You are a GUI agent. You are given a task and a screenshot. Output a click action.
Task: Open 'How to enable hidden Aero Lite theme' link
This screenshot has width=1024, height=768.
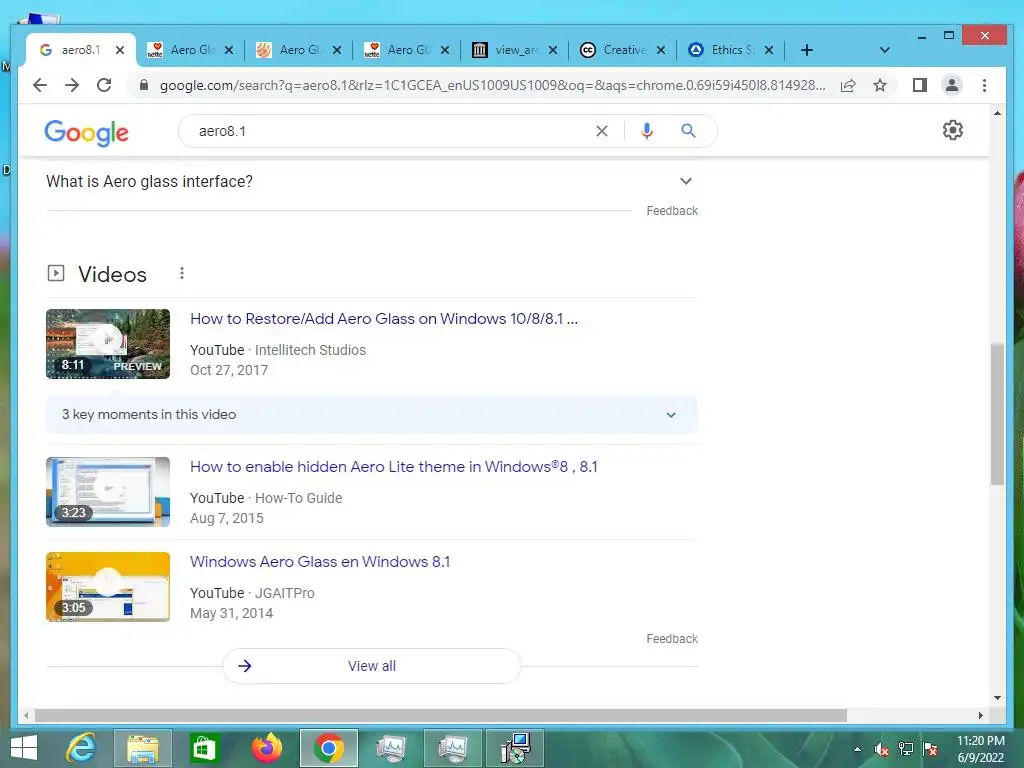pyautogui.click(x=393, y=467)
